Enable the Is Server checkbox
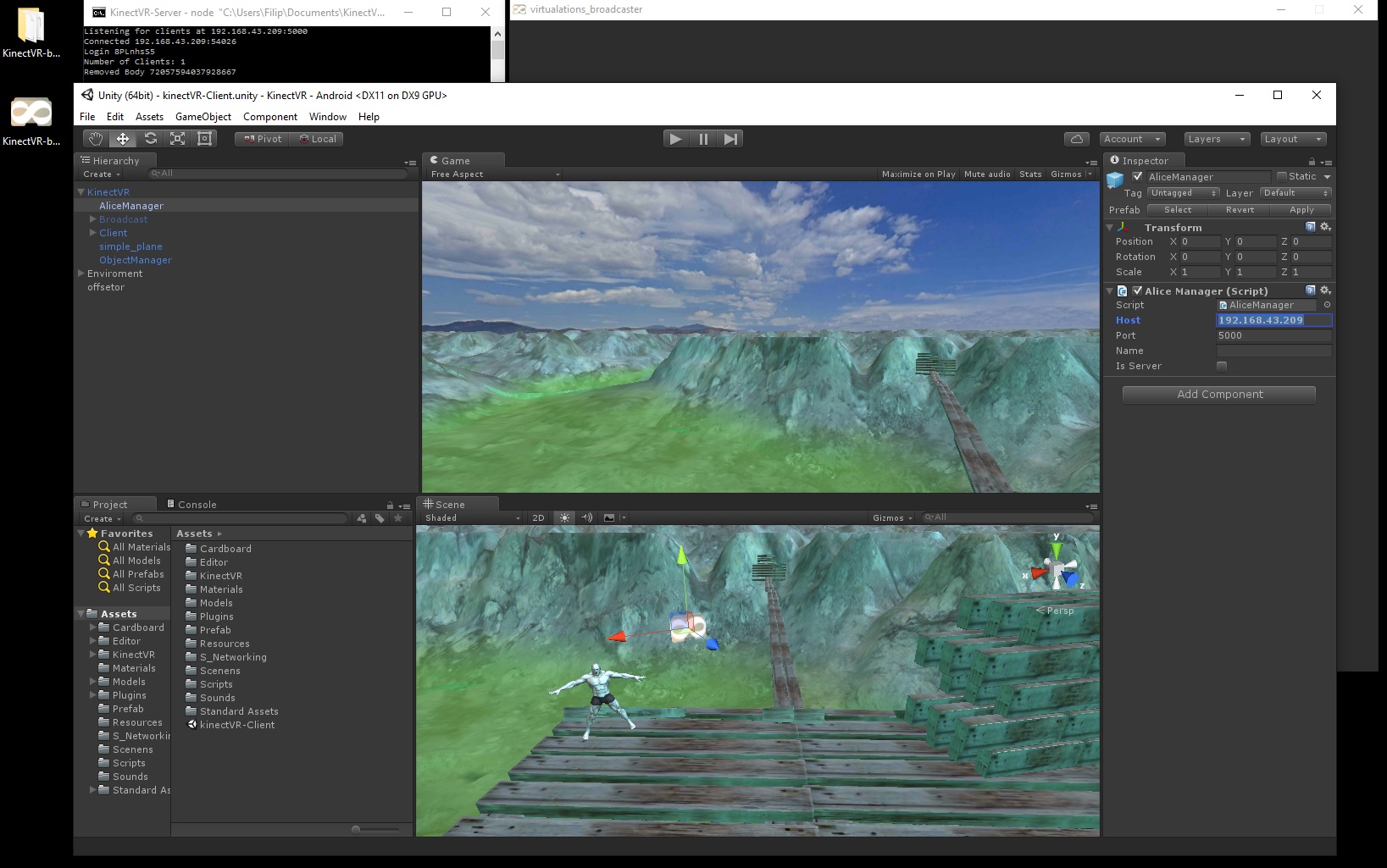Viewport: 1387px width, 868px height. (1222, 366)
